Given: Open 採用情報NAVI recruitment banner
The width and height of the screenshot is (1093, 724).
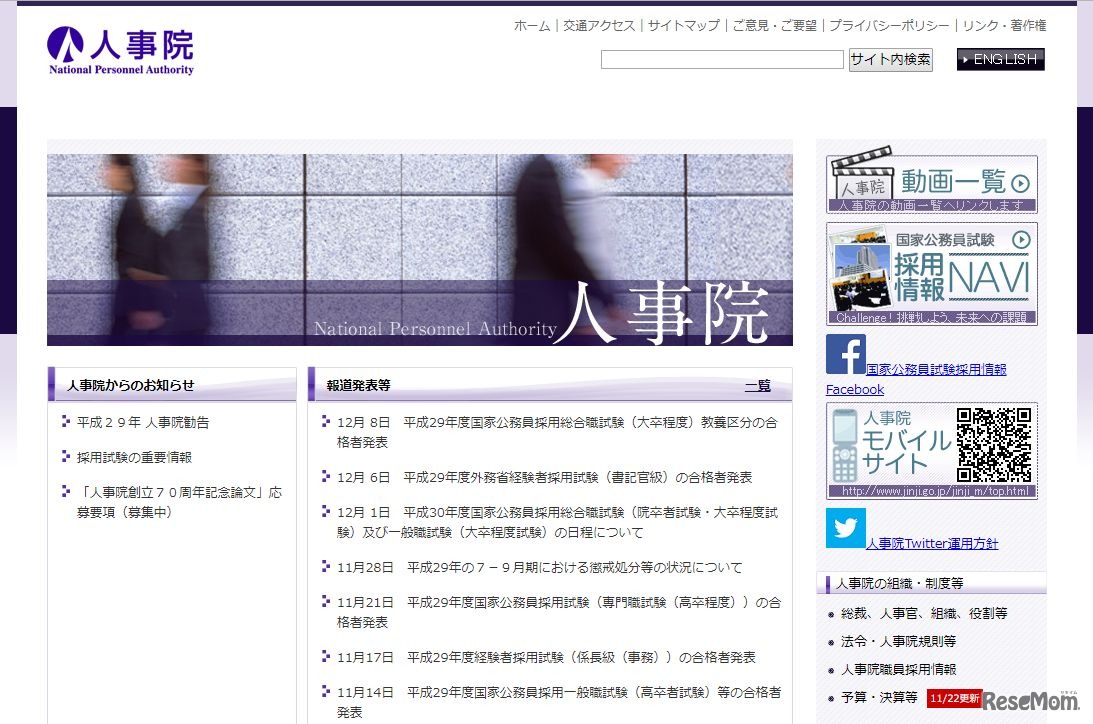Looking at the screenshot, I should [x=931, y=274].
